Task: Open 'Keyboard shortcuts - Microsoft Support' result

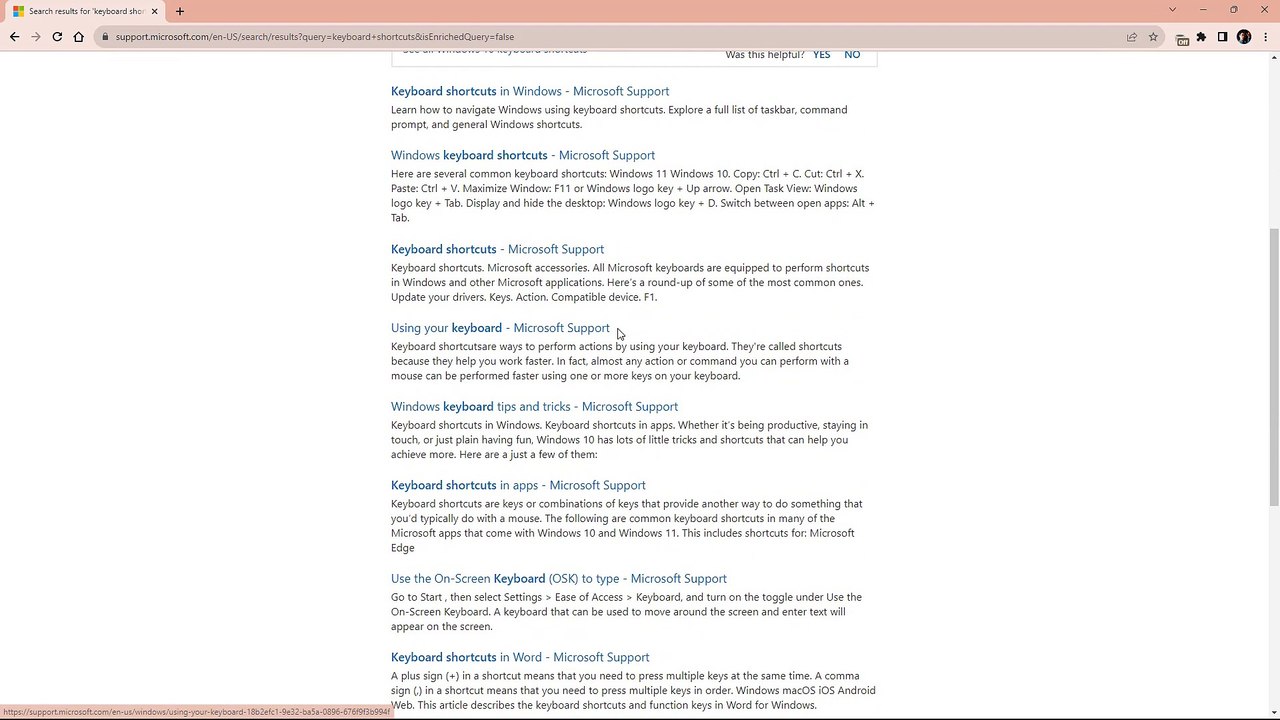Action: 497,249
